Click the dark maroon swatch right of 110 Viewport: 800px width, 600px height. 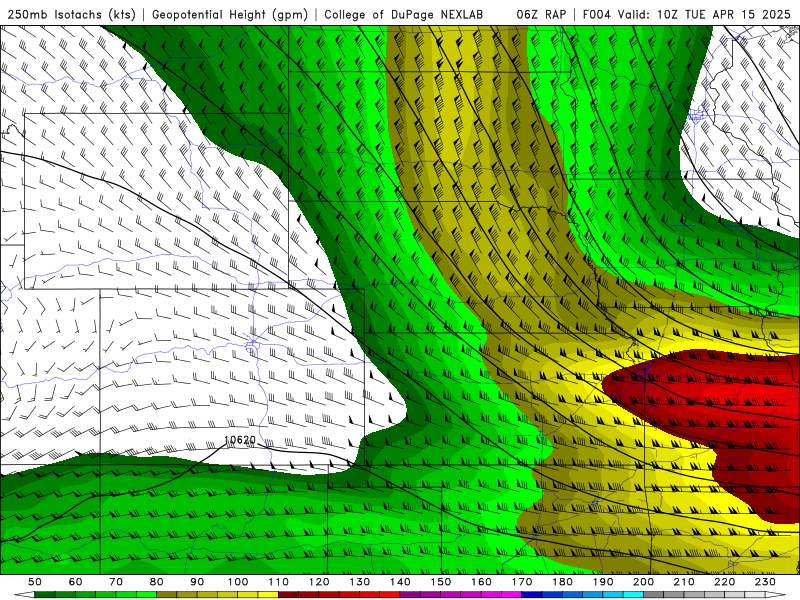coord(288,594)
